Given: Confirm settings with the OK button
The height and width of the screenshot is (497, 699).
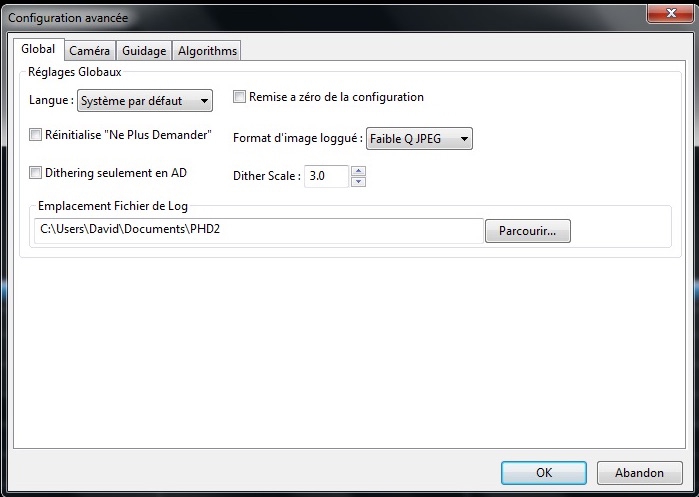Looking at the screenshot, I should pos(543,473).
